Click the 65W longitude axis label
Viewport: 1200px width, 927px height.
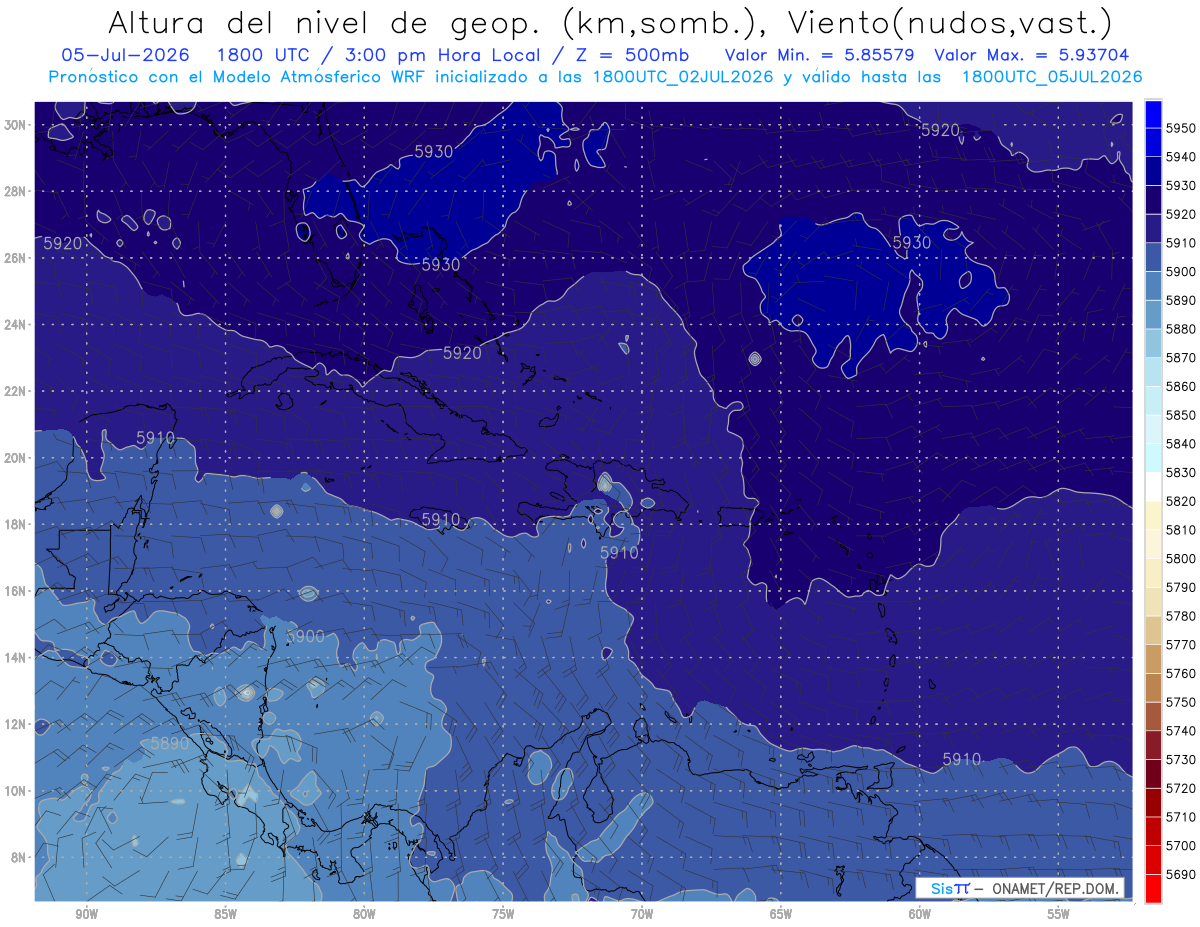781,914
